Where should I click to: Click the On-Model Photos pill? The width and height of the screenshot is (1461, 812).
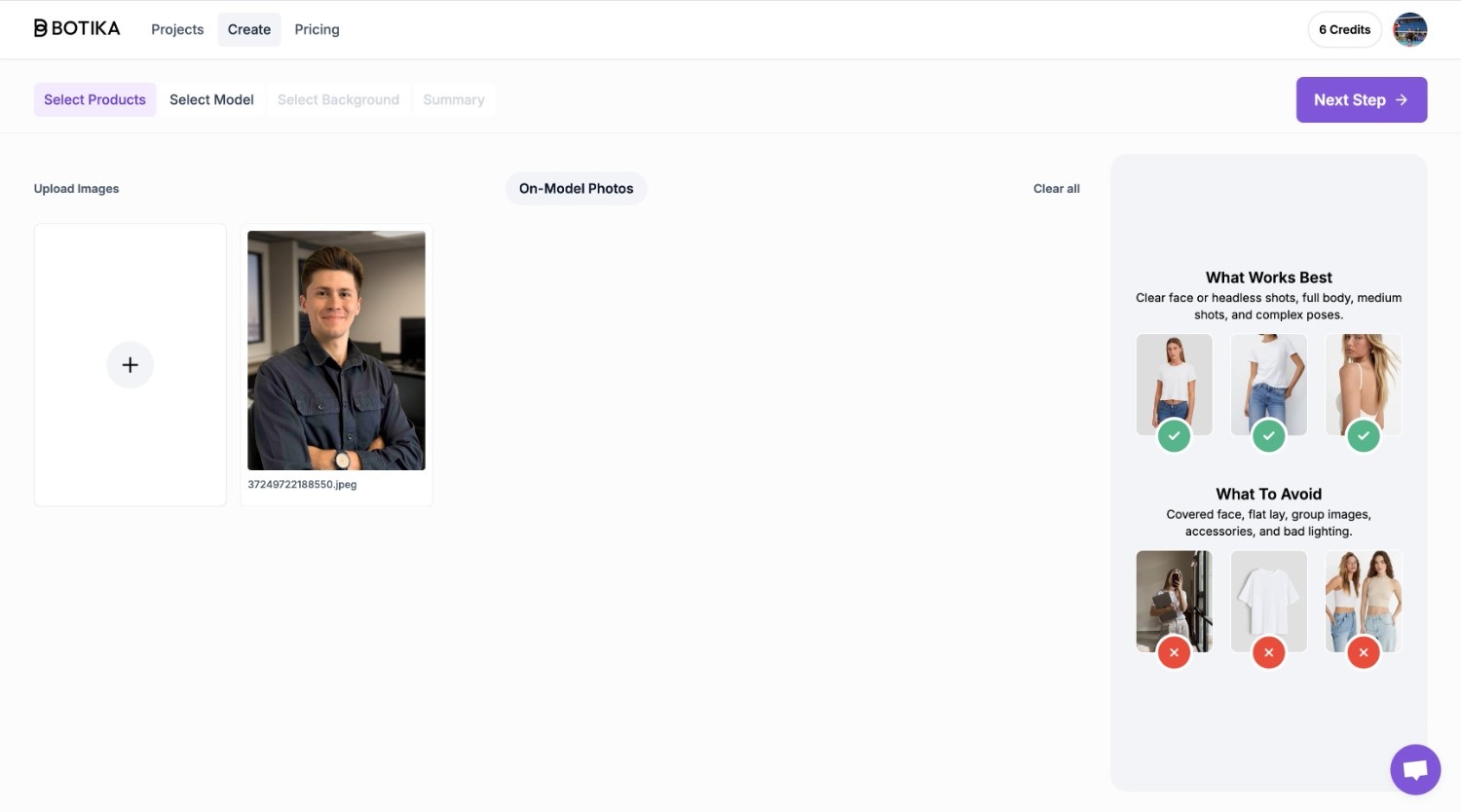pyautogui.click(x=576, y=189)
